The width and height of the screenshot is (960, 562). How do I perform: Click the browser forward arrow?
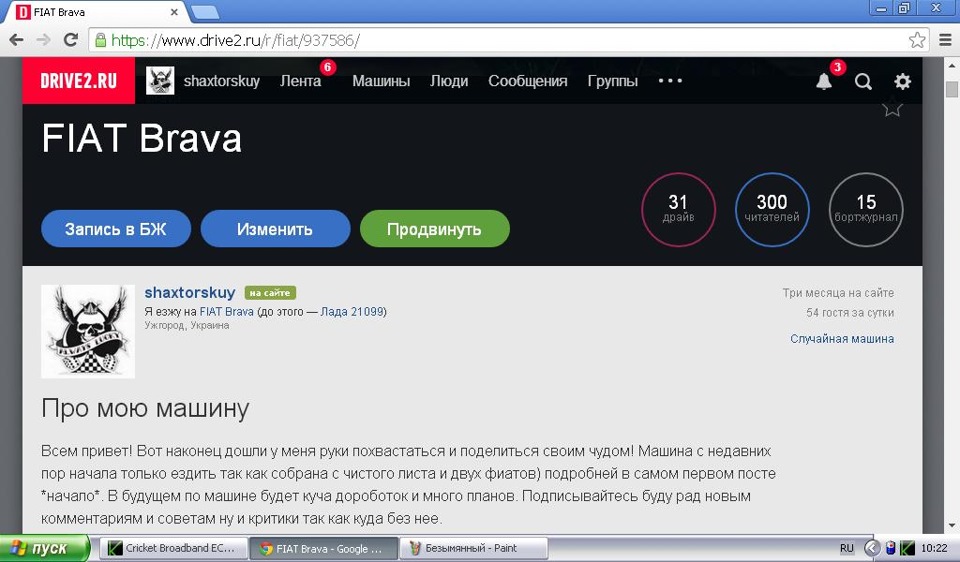point(43,40)
